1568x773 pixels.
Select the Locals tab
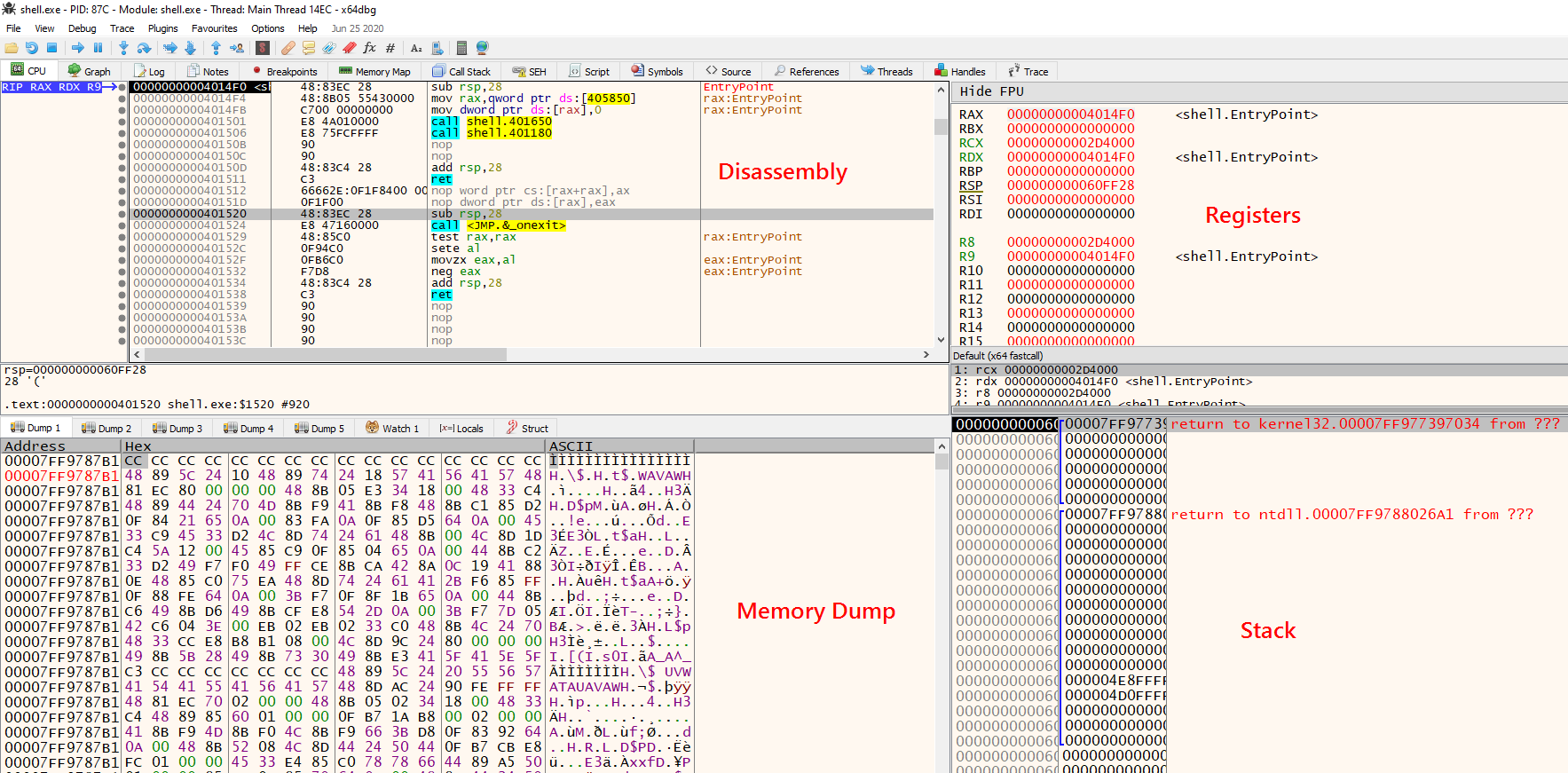[461, 429]
